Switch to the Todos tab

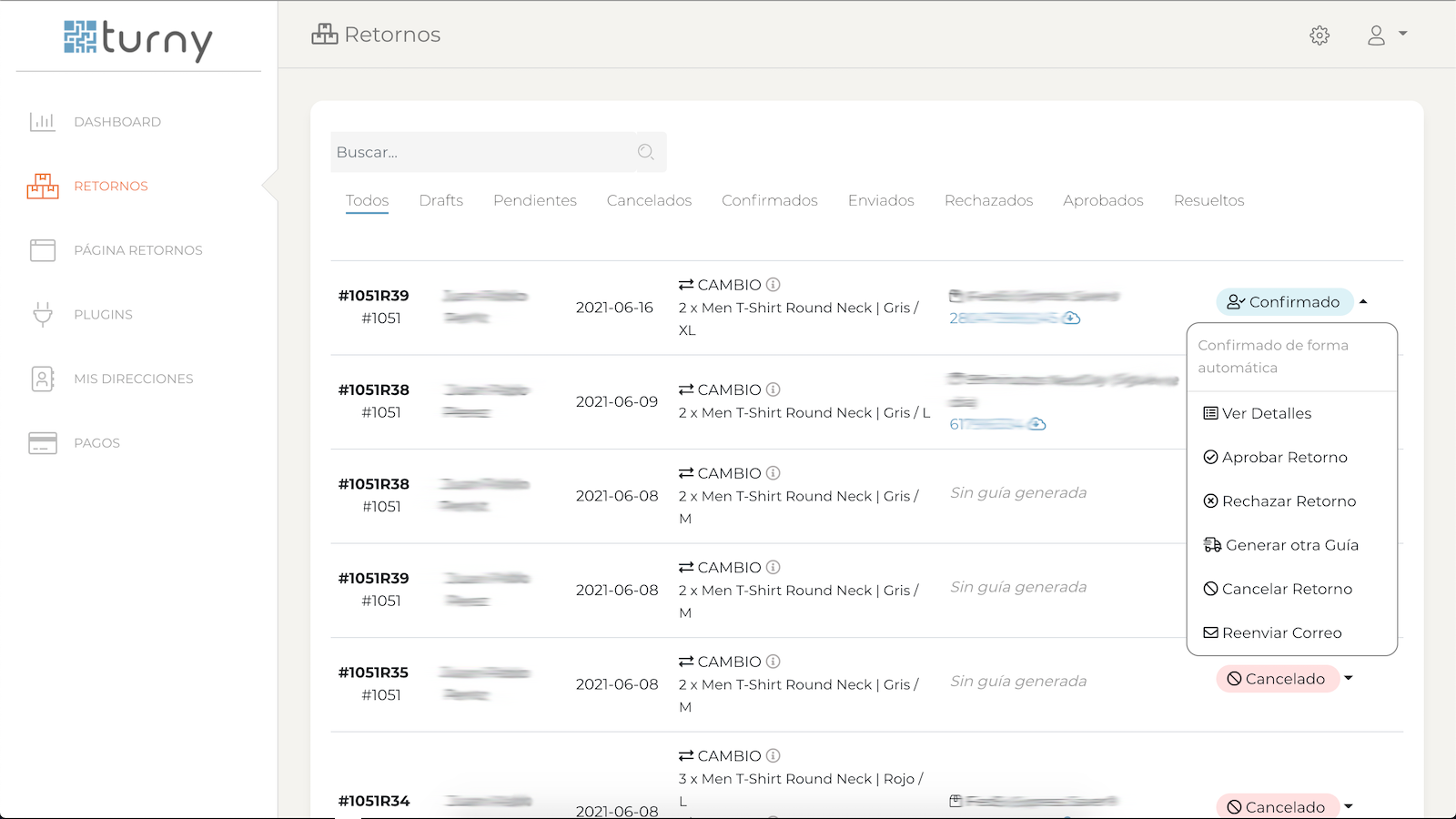point(367,200)
